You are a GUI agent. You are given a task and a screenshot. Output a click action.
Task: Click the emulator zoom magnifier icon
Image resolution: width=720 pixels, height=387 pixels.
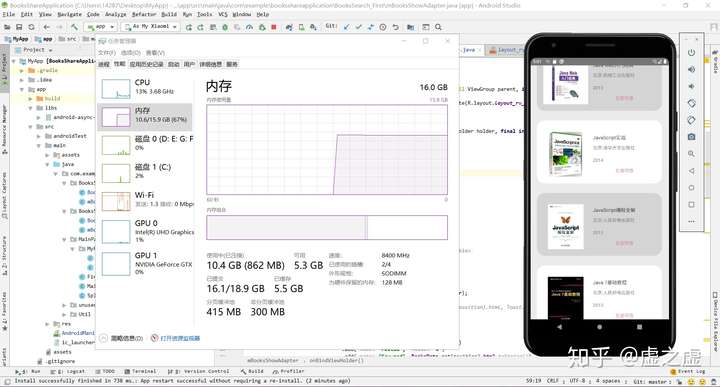[x=691, y=154]
